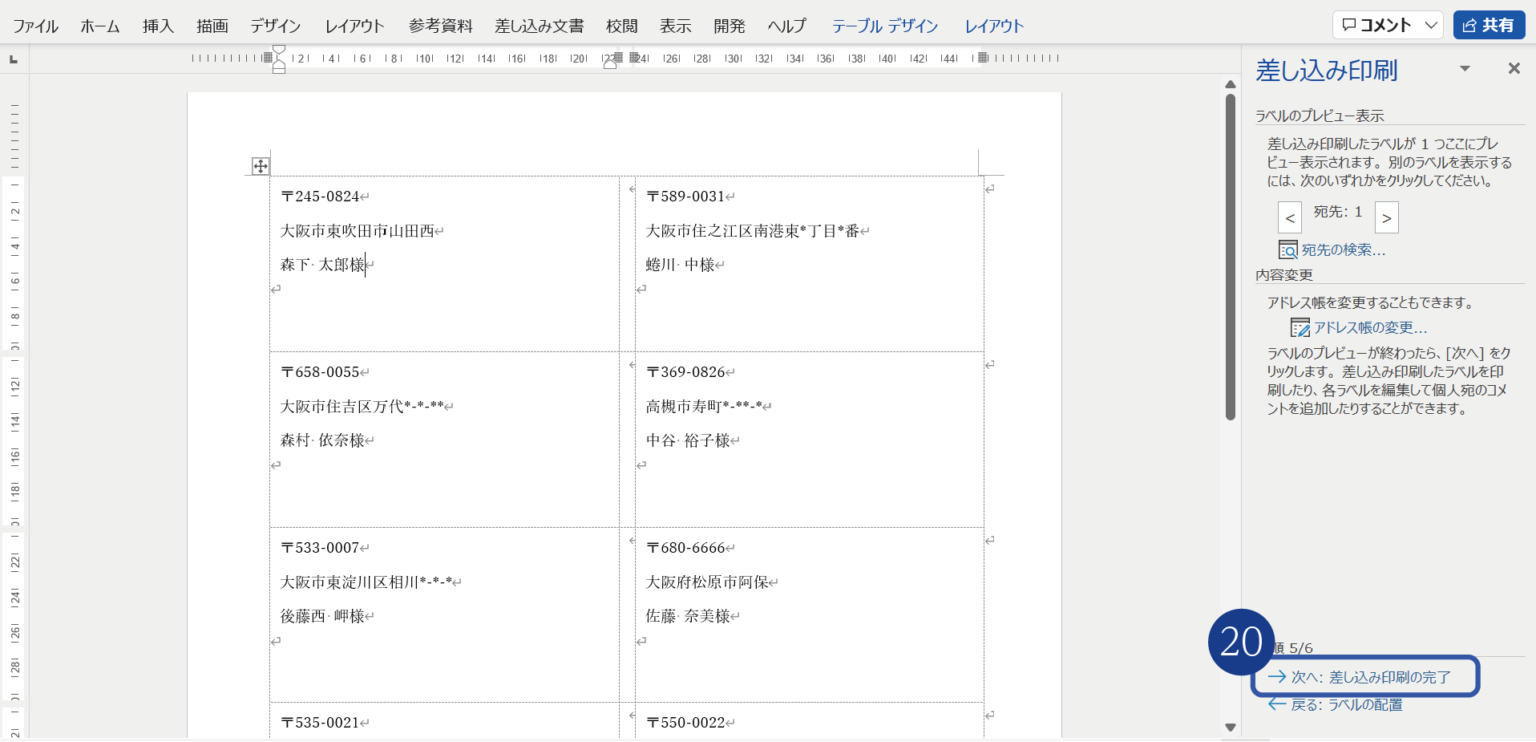Click the 宛先の検索 search icon
The image size is (1536, 742).
(x=1288, y=250)
